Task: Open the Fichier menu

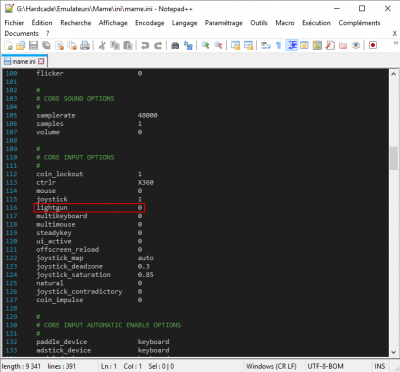Action: (x=14, y=23)
